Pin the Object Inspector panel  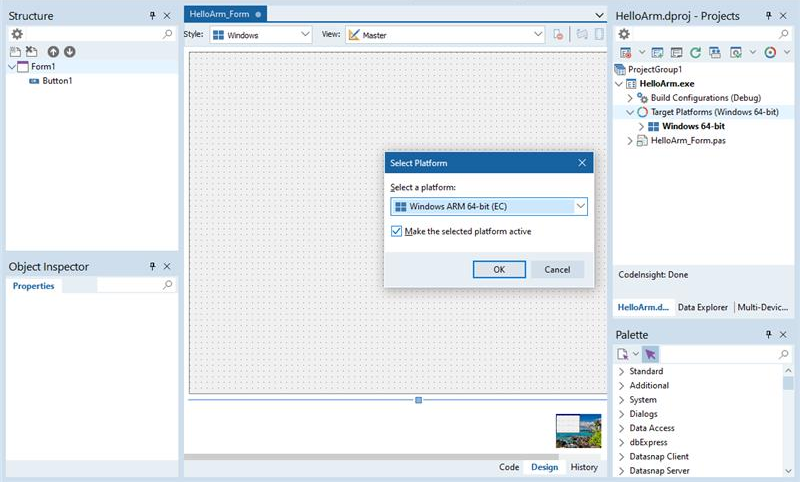tap(152, 266)
